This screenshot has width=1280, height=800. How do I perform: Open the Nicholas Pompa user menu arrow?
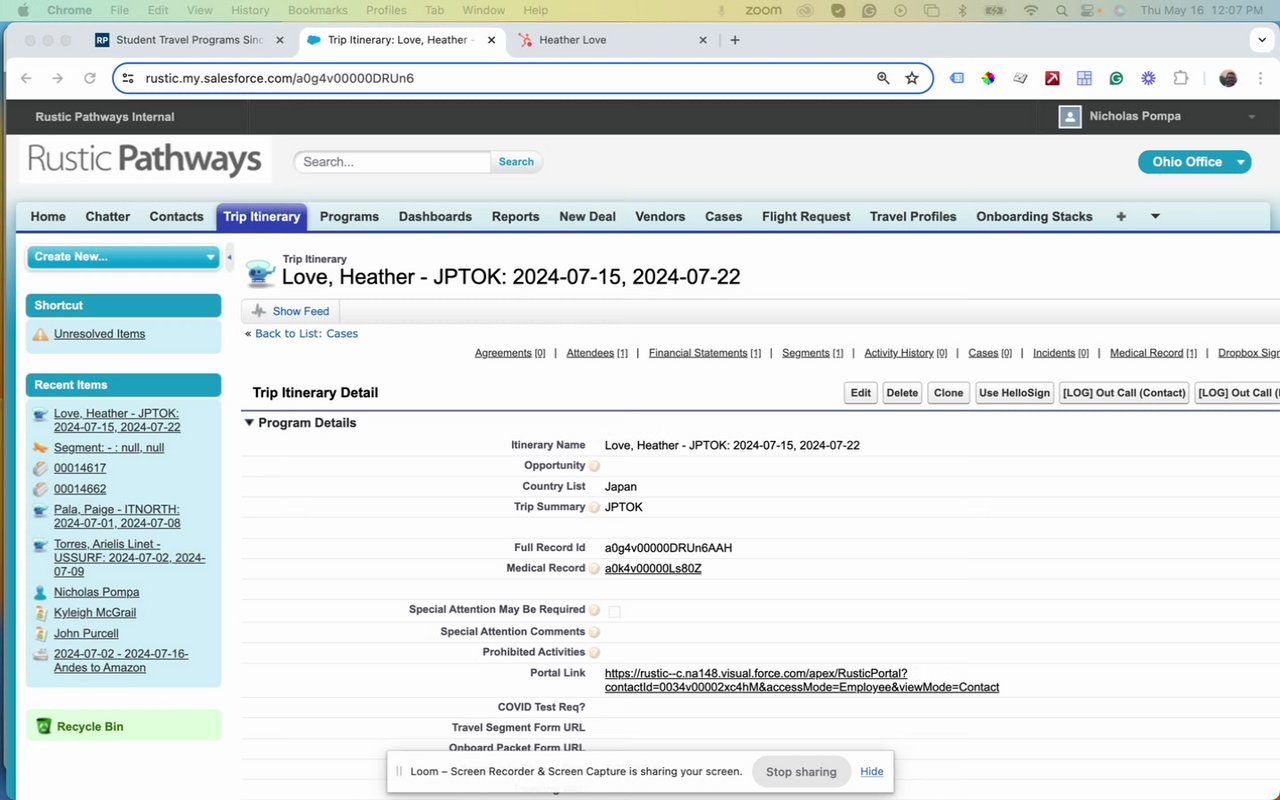tap(1251, 117)
